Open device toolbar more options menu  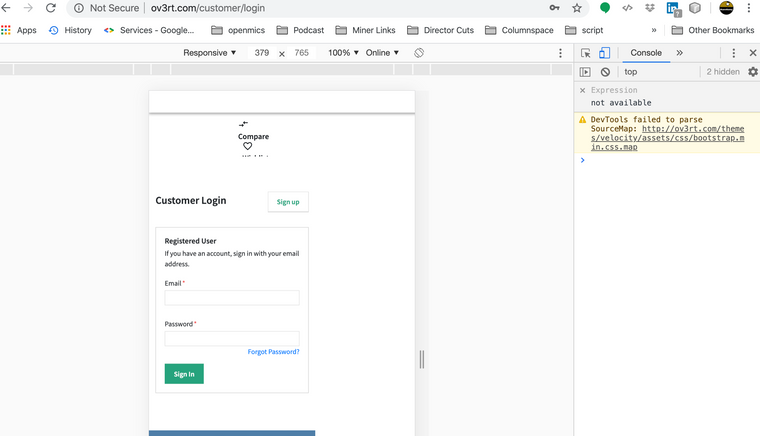click(560, 53)
